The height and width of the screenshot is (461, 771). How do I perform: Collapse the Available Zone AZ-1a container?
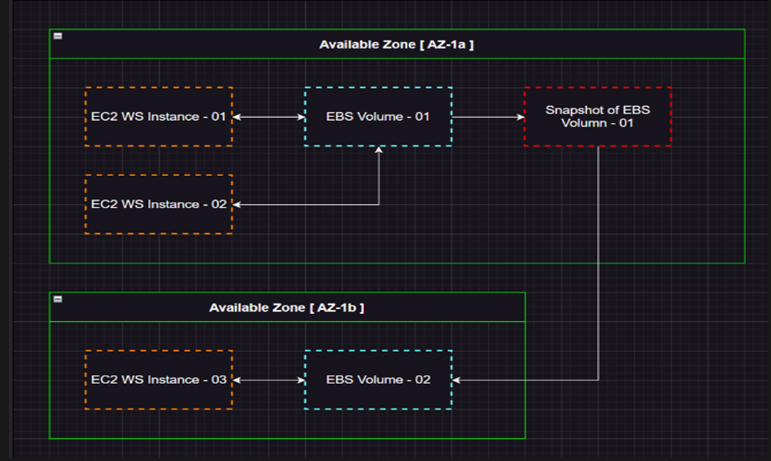[57, 36]
